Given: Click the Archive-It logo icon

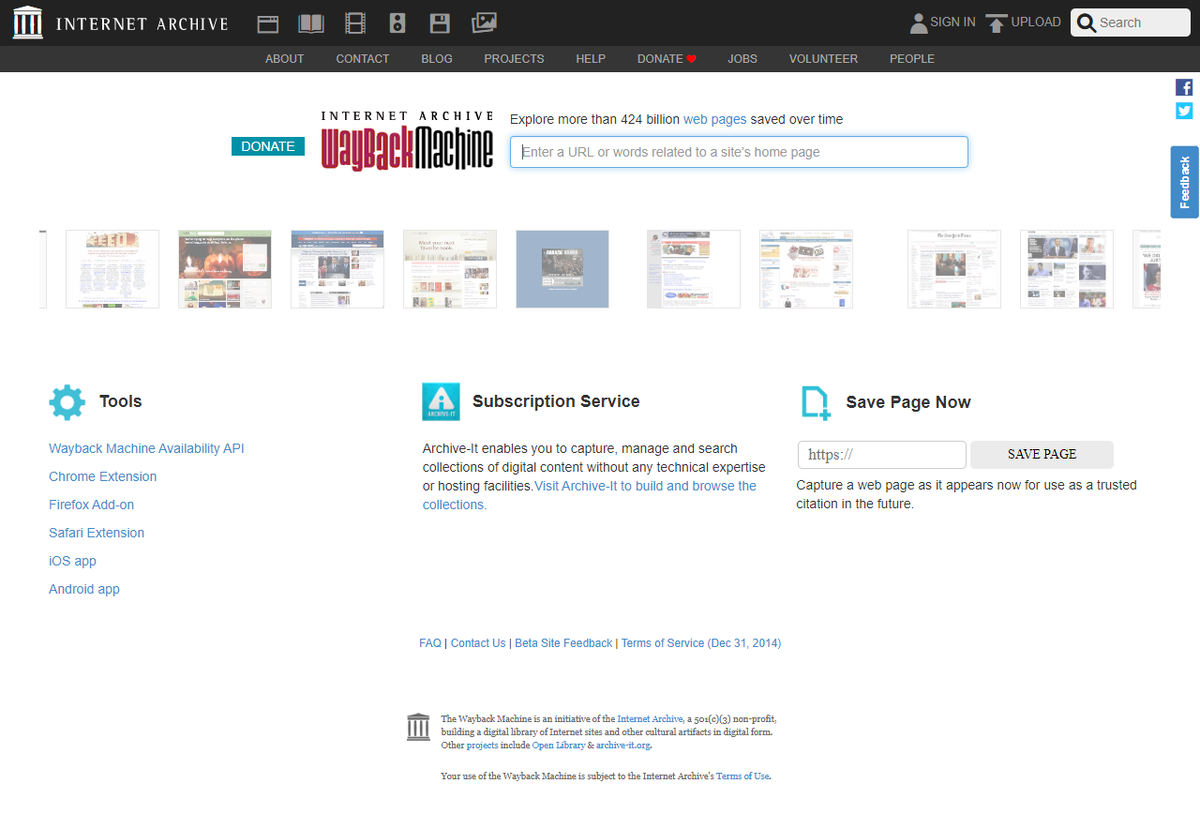Looking at the screenshot, I should point(441,401).
